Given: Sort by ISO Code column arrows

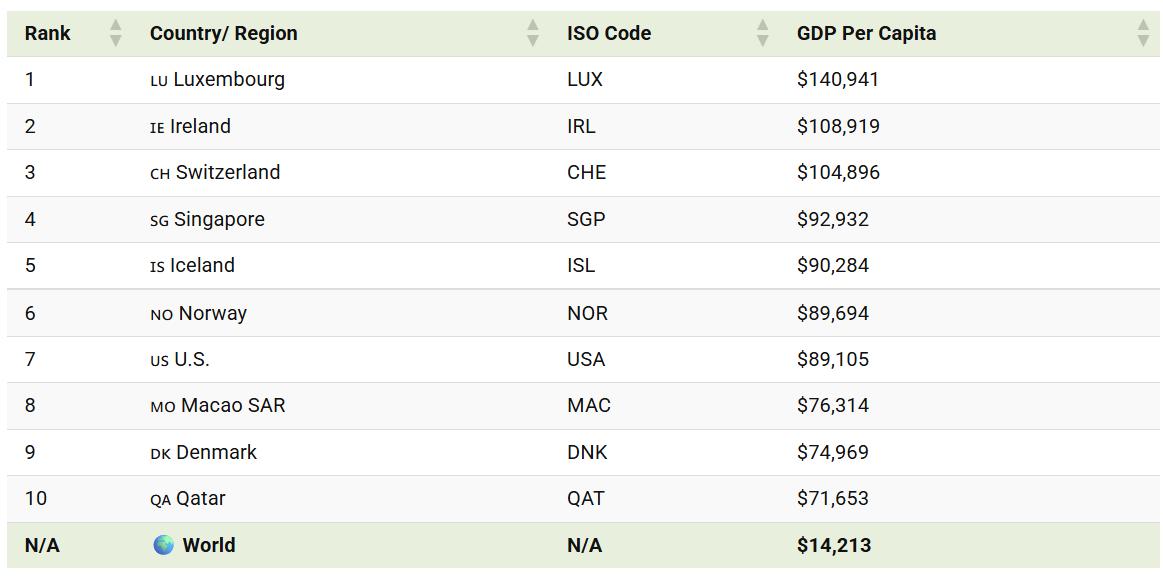Looking at the screenshot, I should click(762, 33).
